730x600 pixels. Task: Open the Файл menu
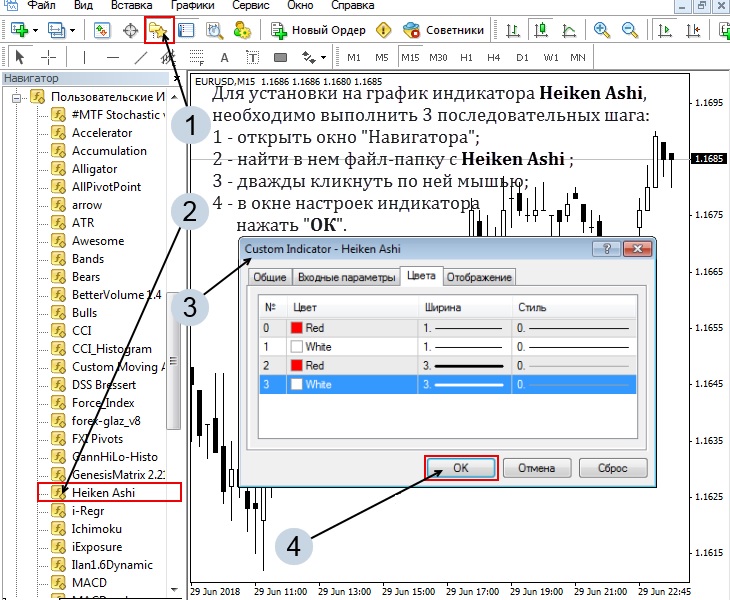41,6
